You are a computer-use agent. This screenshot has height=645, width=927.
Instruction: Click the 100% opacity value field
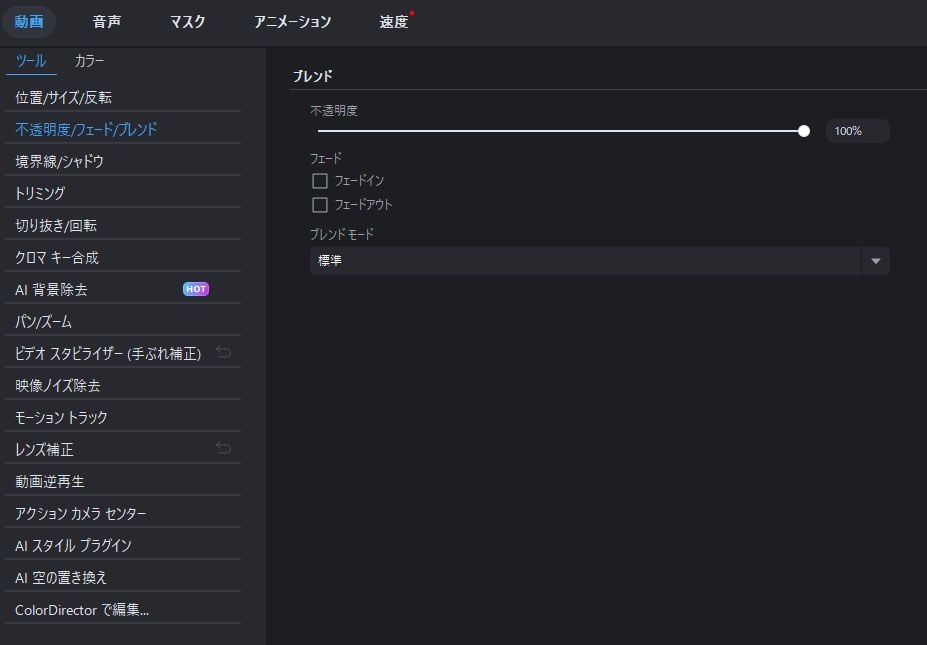coord(856,130)
